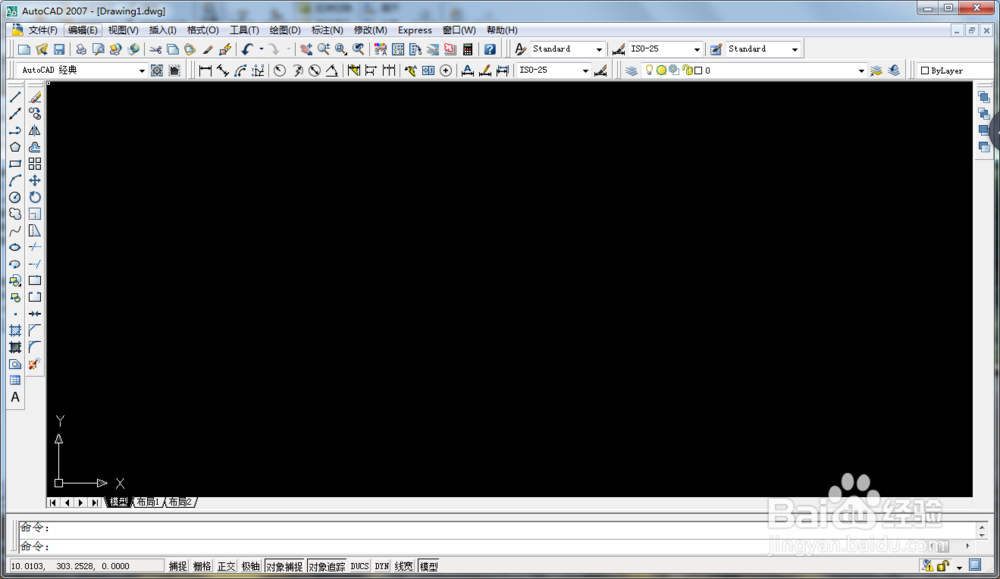Viewport: 1000px width, 579px height.
Task: Select the Explode tool
Action: pos(35,364)
